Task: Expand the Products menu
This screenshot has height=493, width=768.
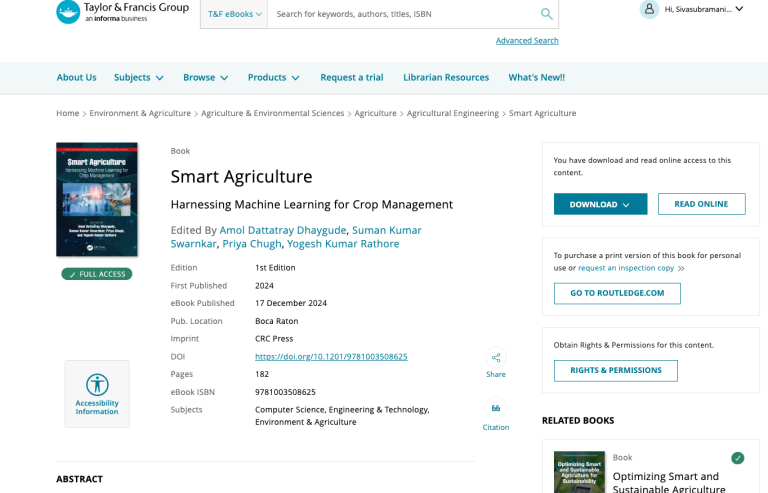Action: pyautogui.click(x=273, y=77)
